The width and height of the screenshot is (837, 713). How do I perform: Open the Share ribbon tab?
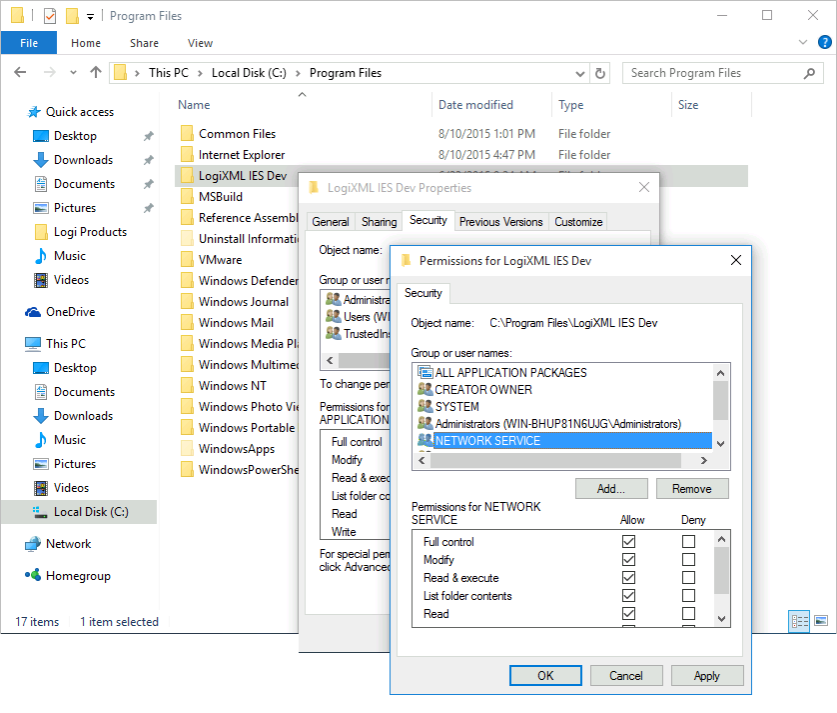point(144,43)
